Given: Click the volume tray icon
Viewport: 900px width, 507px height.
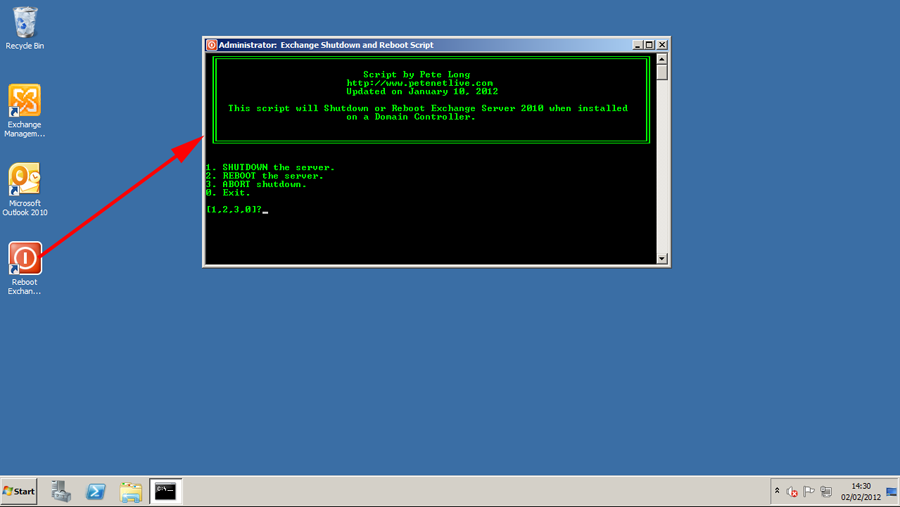Looking at the screenshot, I should pyautogui.click(x=792, y=491).
